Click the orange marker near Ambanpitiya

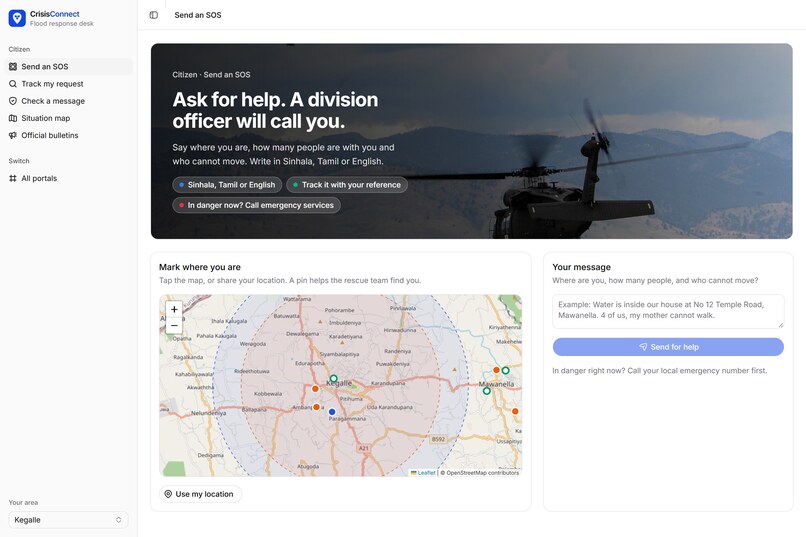click(x=317, y=407)
